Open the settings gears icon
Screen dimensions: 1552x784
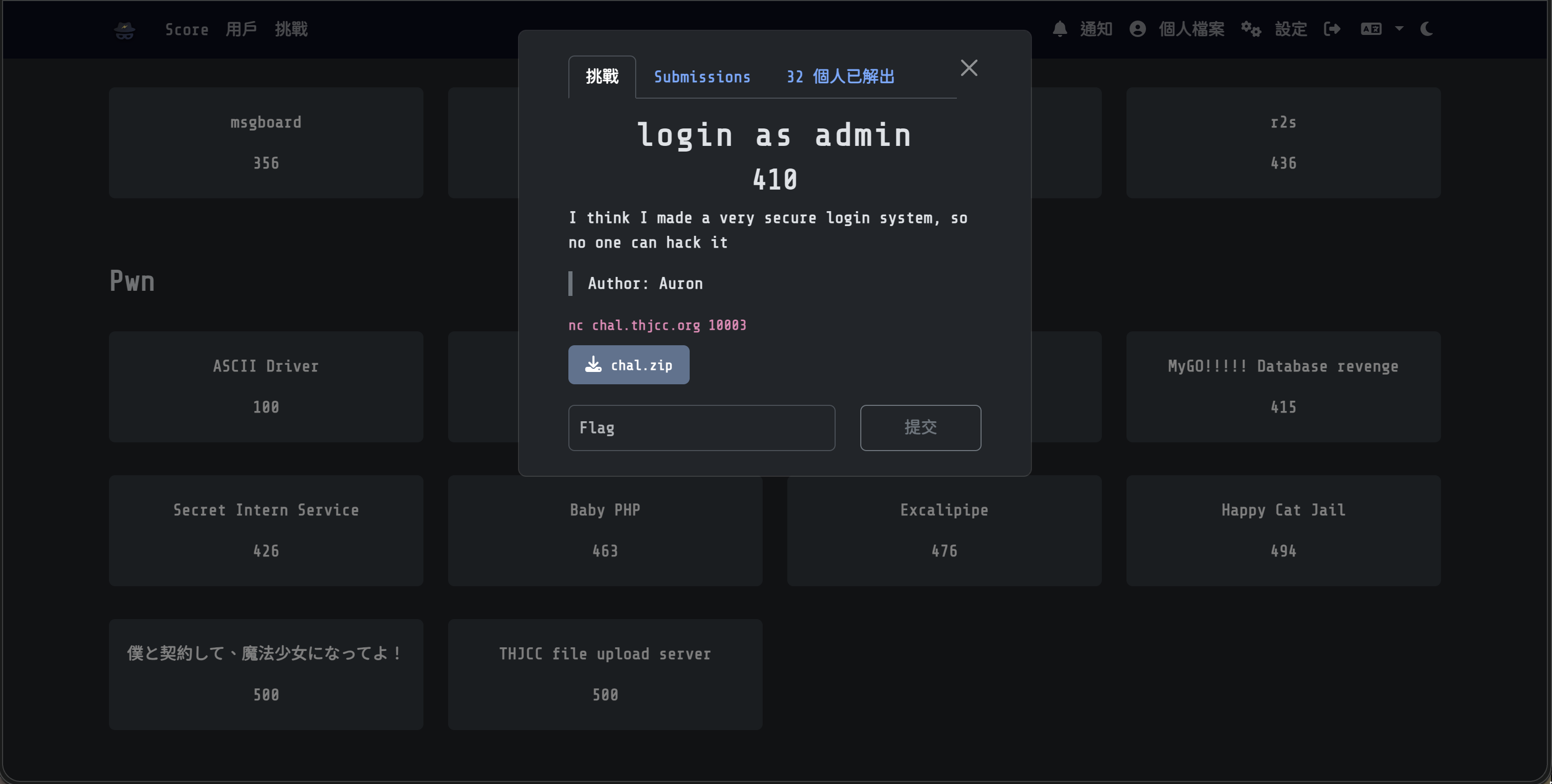(1251, 29)
